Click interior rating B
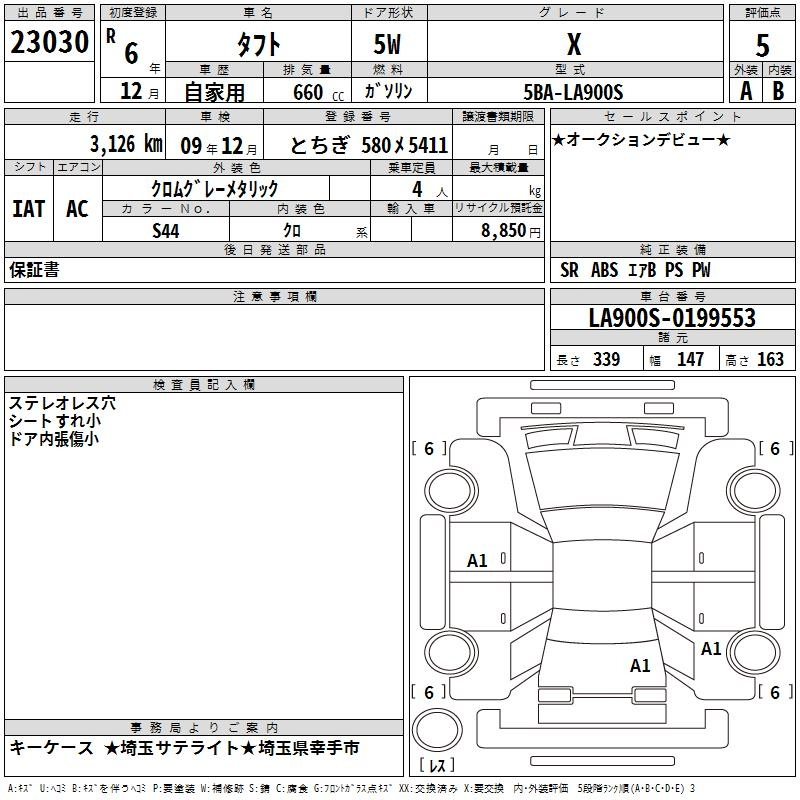This screenshot has height=800, width=800. [778, 91]
